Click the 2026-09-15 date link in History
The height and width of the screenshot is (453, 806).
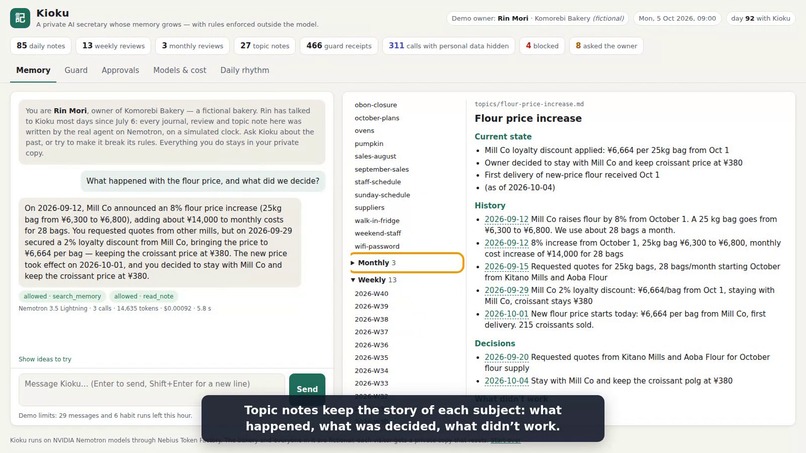click(506, 266)
